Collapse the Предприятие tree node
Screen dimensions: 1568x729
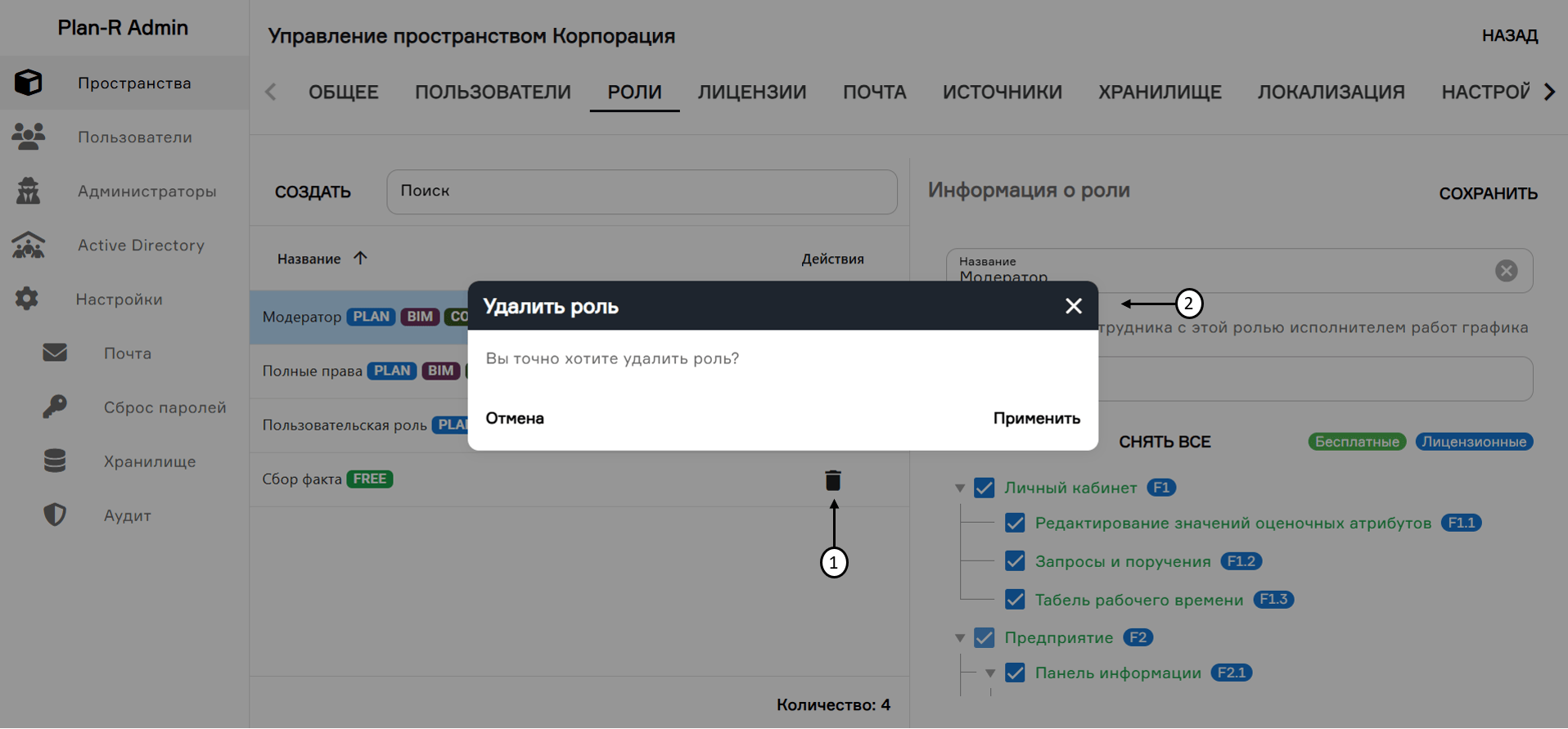coord(960,638)
